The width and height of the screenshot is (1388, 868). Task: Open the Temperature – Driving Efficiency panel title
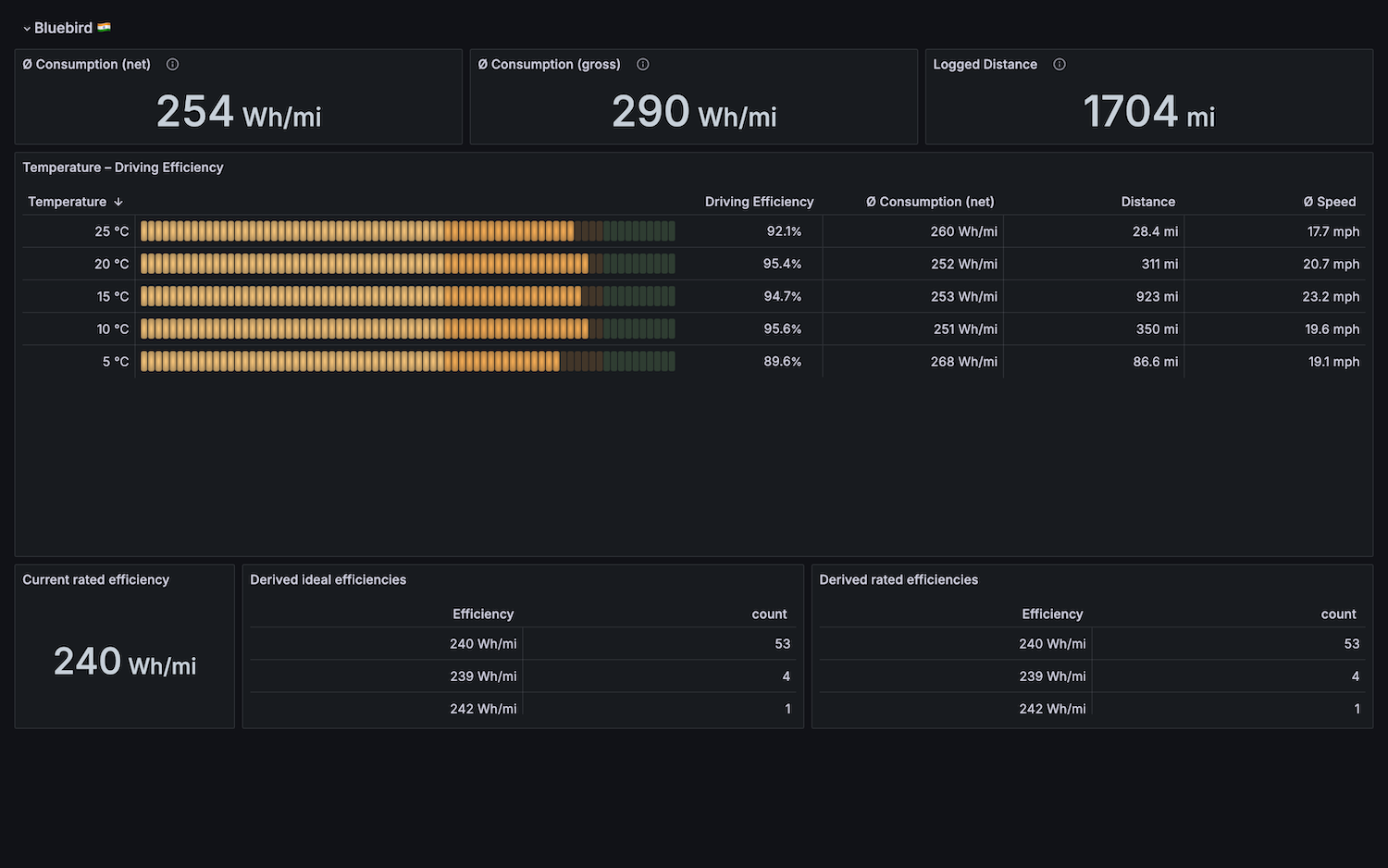123,167
